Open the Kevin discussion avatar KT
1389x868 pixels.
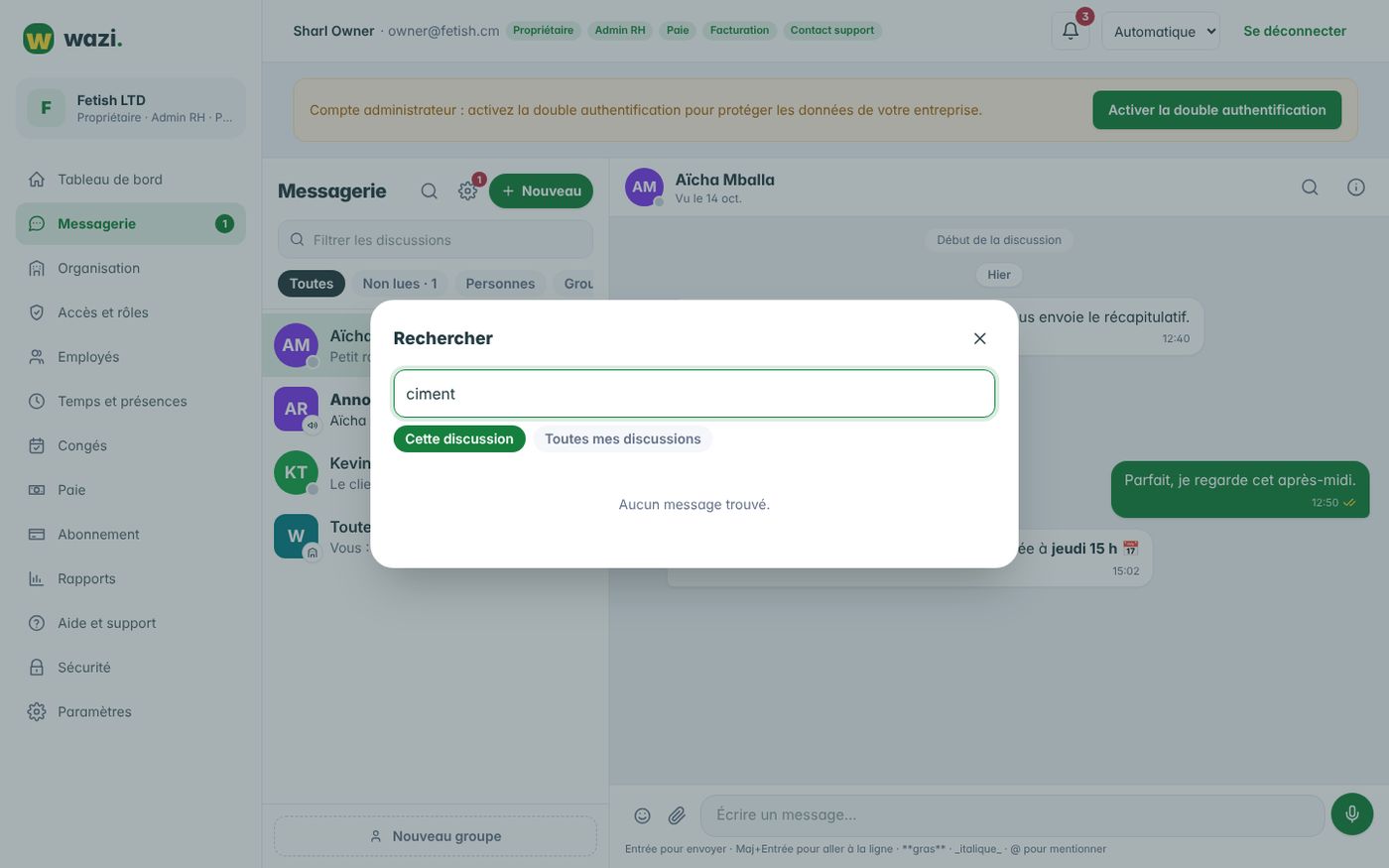(296, 472)
